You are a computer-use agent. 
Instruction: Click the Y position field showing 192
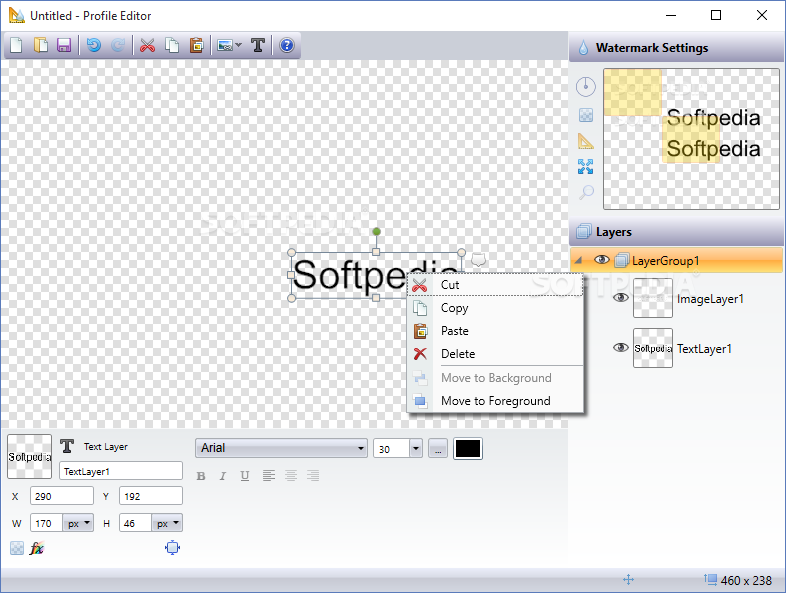pos(151,496)
